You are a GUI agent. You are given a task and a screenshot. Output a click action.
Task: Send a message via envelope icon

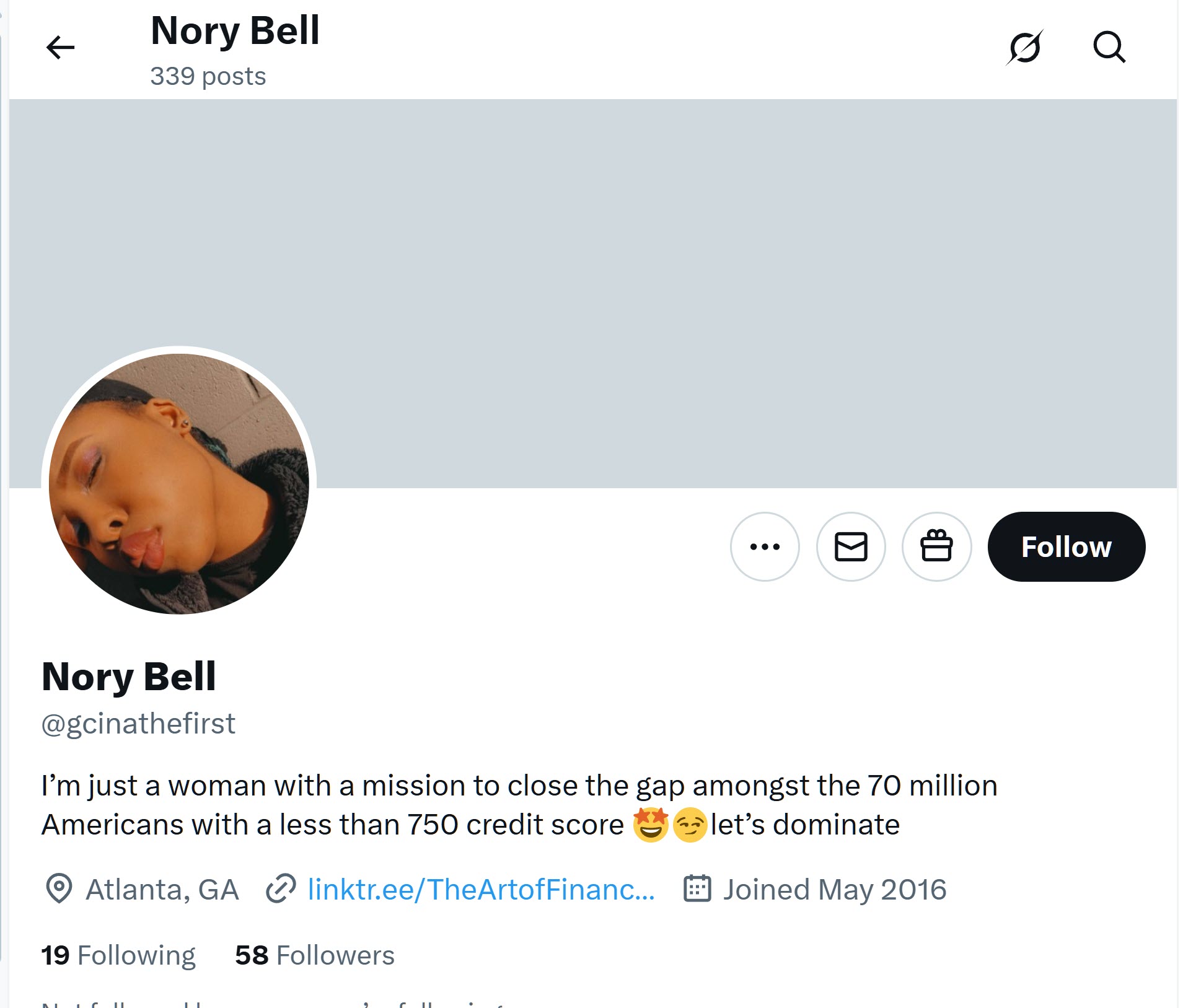(850, 546)
